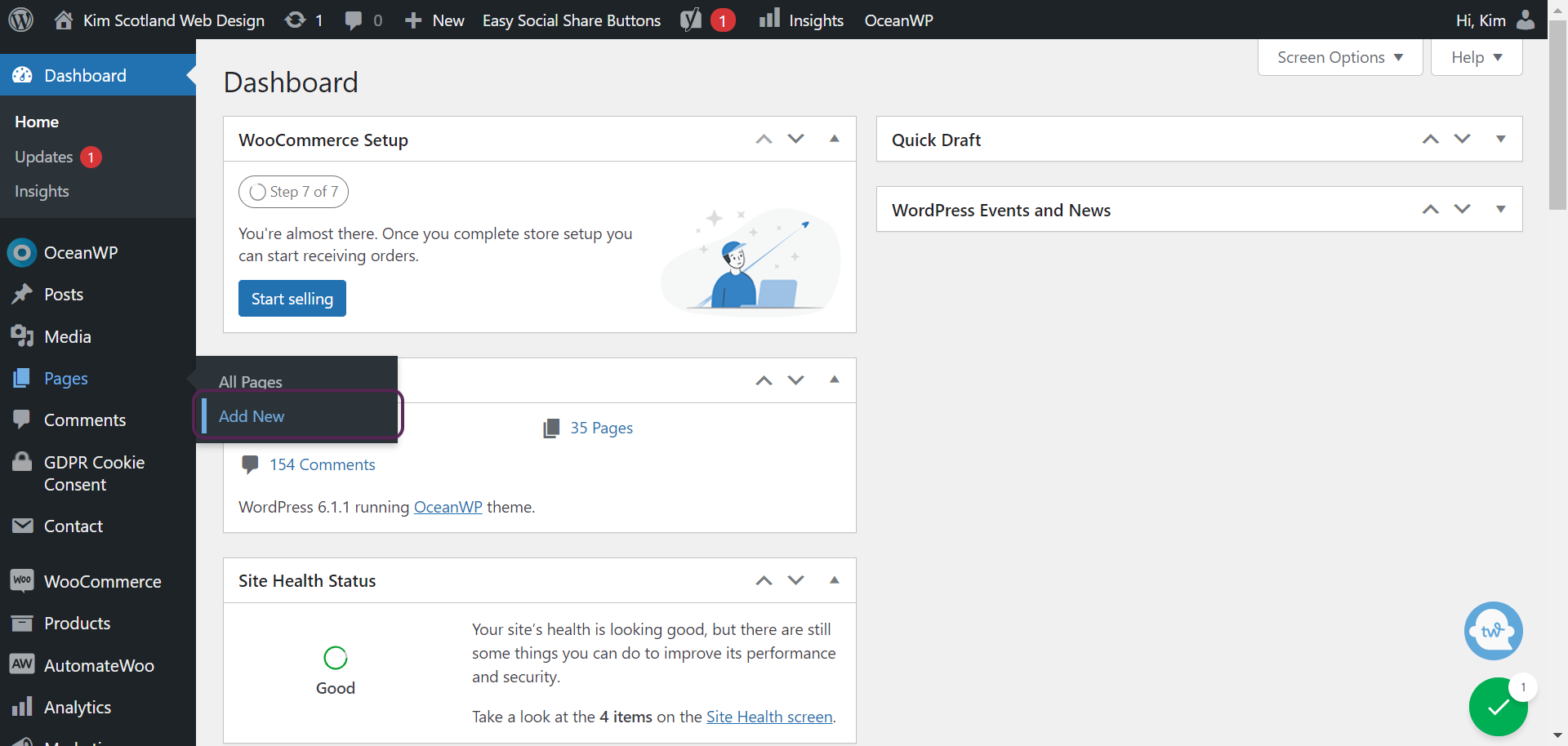Image resolution: width=1568 pixels, height=746 pixels.
Task: Click the GDPR Cookie Consent lock icon
Action: coord(22,462)
